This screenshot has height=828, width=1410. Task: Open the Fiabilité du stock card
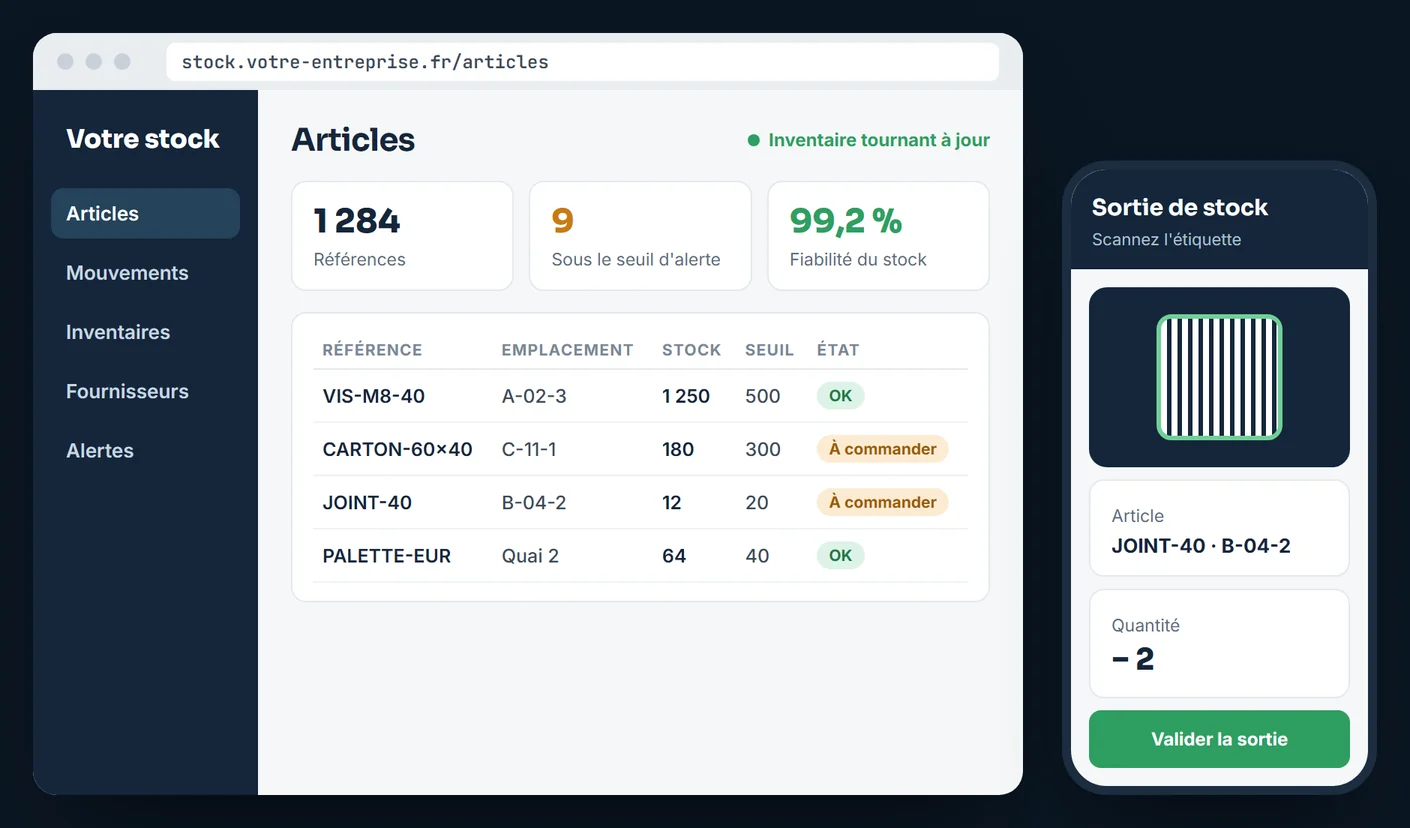pos(878,236)
